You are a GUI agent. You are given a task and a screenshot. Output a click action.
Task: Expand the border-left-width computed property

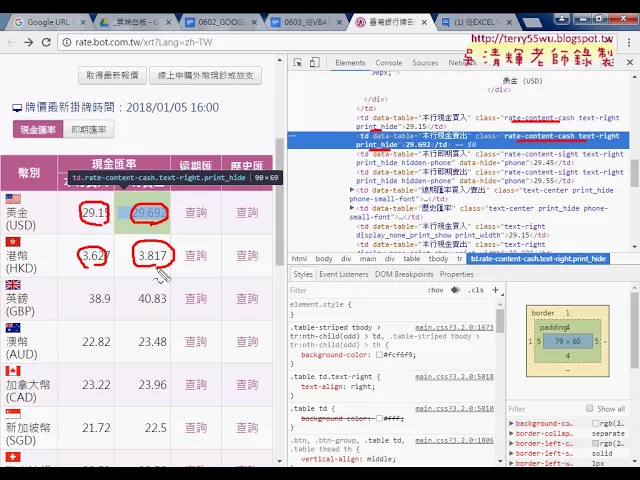[x=511, y=463]
